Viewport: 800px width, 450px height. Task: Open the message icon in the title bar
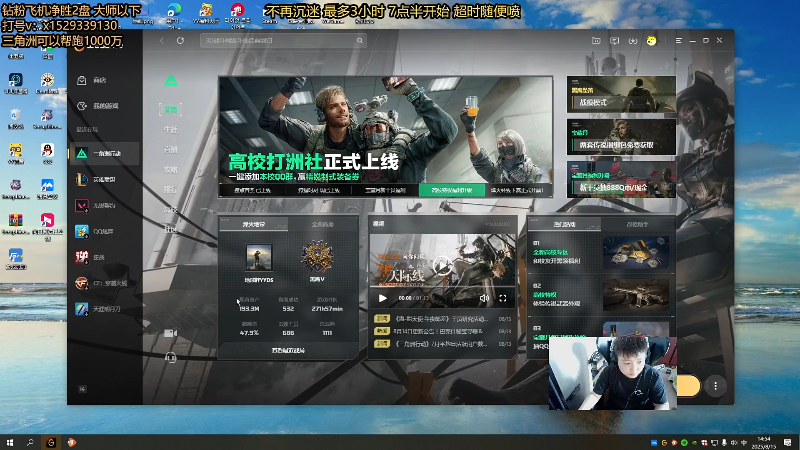614,40
